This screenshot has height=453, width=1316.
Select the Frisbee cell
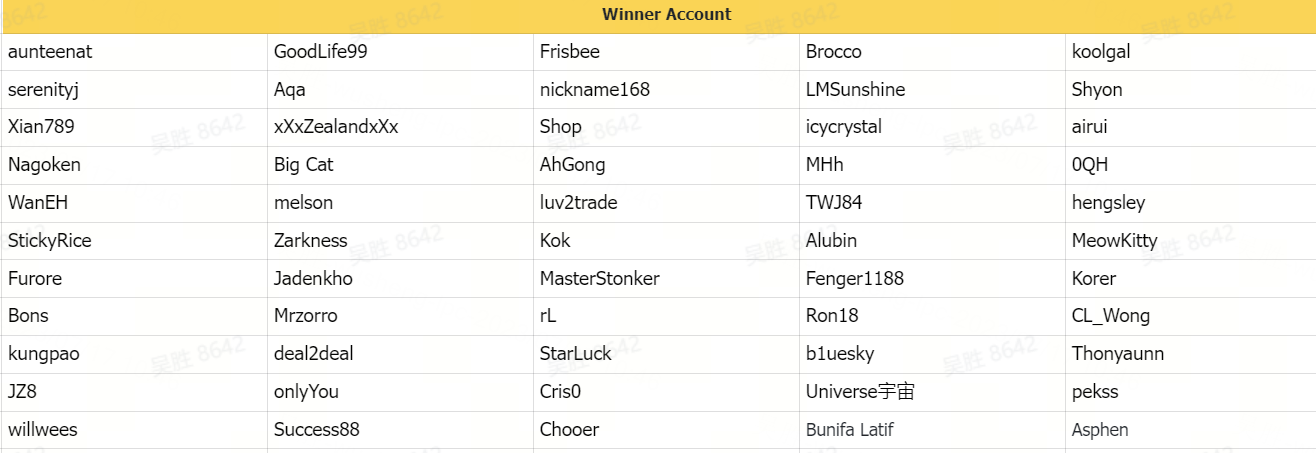point(667,52)
